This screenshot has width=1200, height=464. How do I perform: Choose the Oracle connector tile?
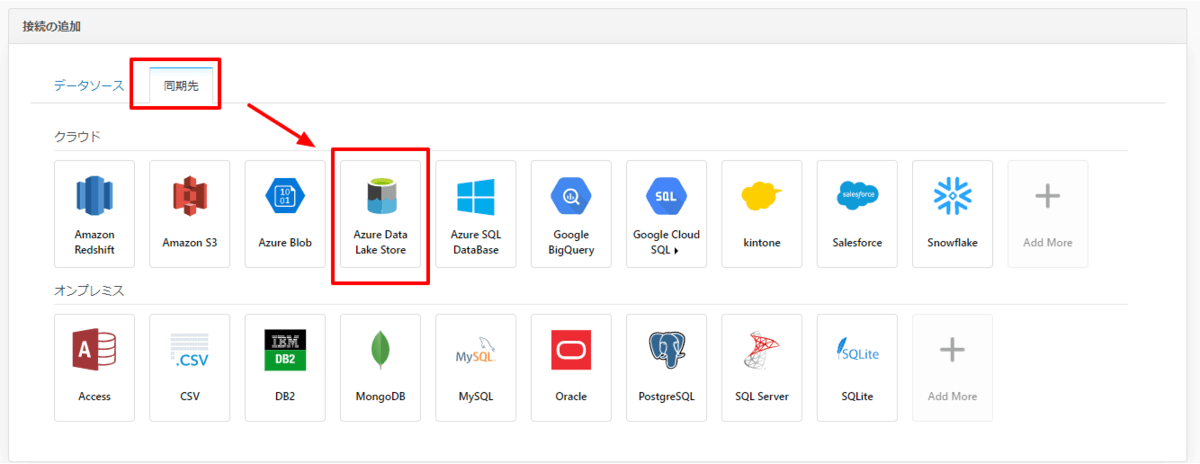[571, 368]
